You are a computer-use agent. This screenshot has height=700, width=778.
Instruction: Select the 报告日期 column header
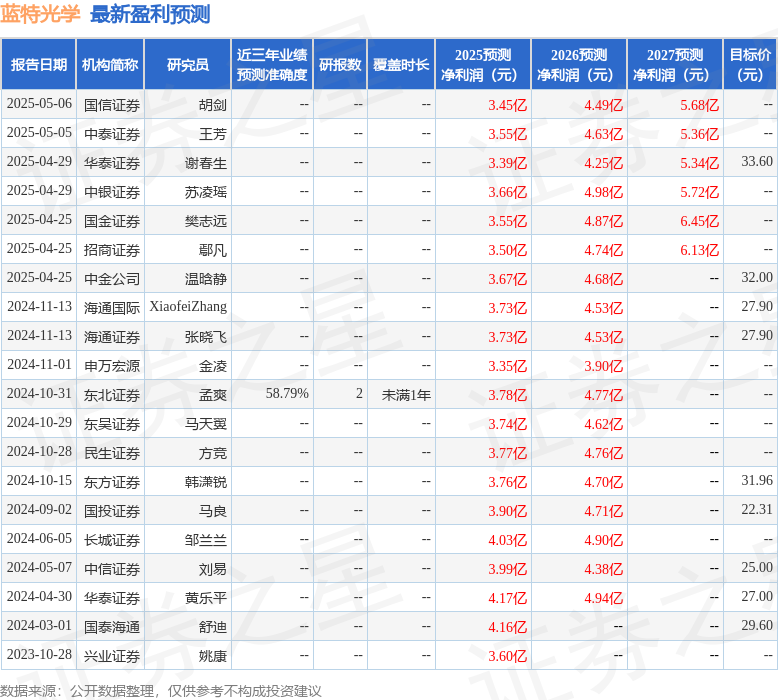[39, 64]
